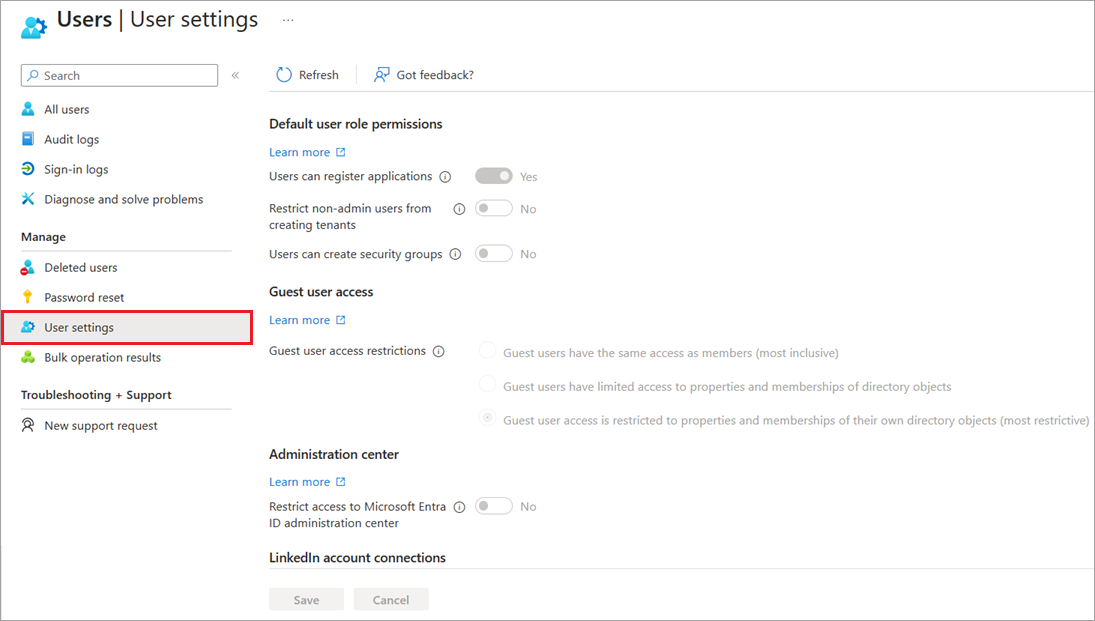Image resolution: width=1095 pixels, height=621 pixels.
Task: Open Password reset settings
Action: (x=84, y=297)
